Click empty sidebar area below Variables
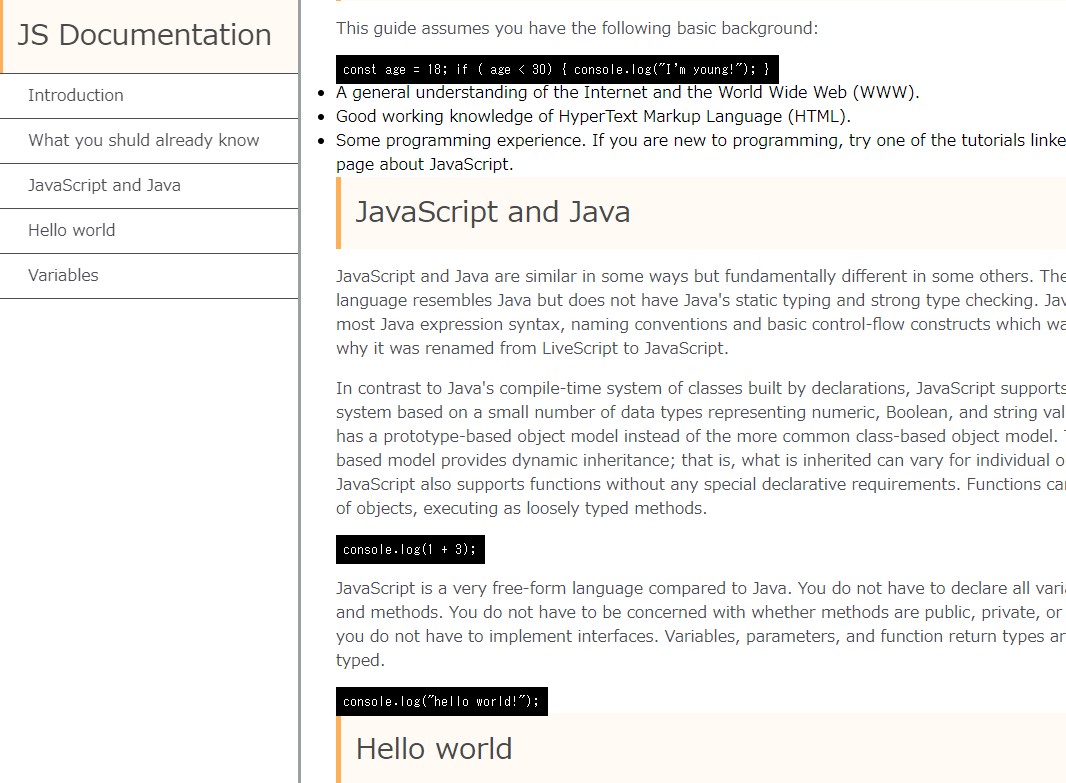This screenshot has width=1066, height=783. click(150, 540)
